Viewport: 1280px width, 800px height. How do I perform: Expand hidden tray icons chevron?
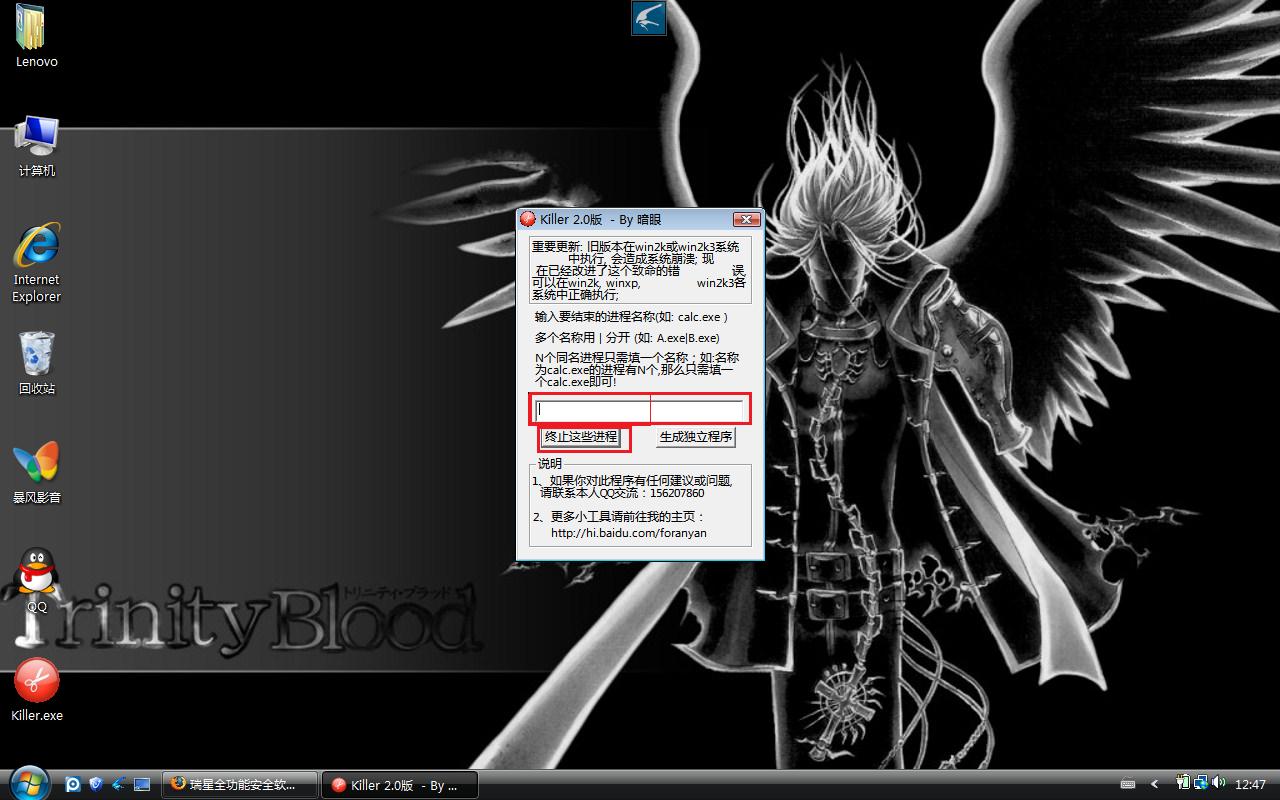click(x=1155, y=785)
